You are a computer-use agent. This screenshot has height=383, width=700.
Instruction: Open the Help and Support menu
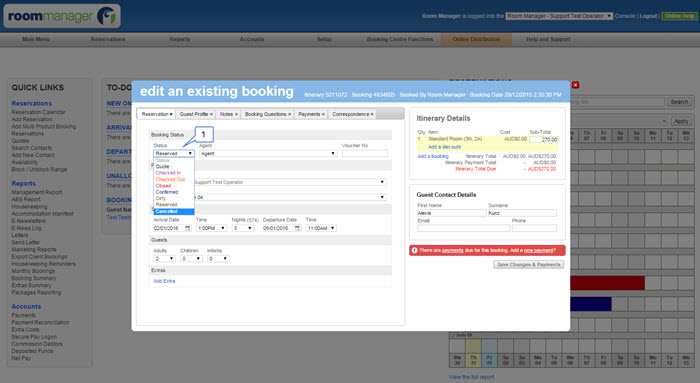pos(548,39)
